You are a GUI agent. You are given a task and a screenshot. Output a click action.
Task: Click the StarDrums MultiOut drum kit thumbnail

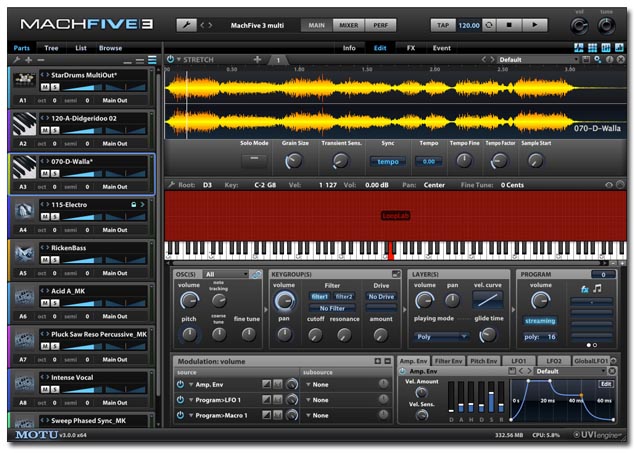click(x=25, y=80)
